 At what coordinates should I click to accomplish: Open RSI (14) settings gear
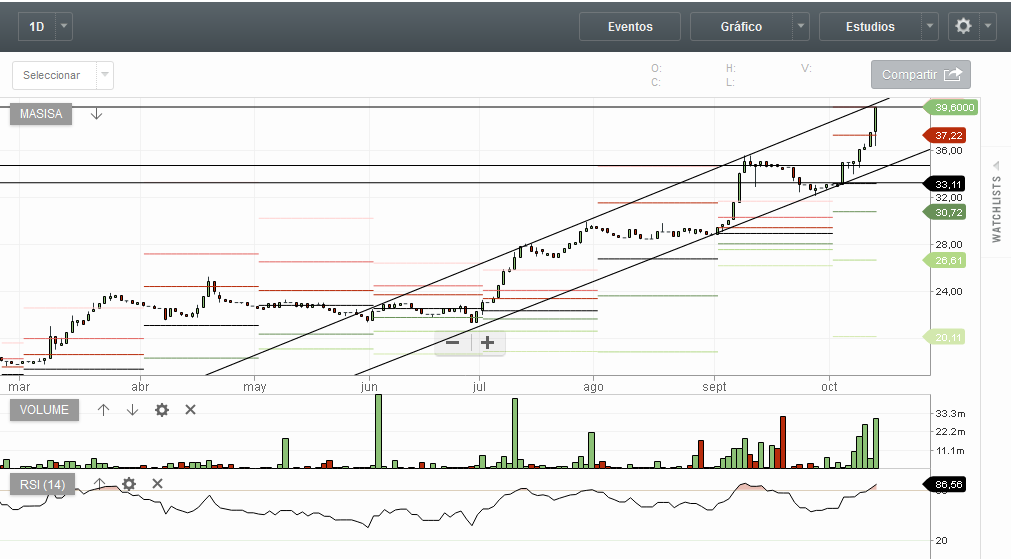128,484
